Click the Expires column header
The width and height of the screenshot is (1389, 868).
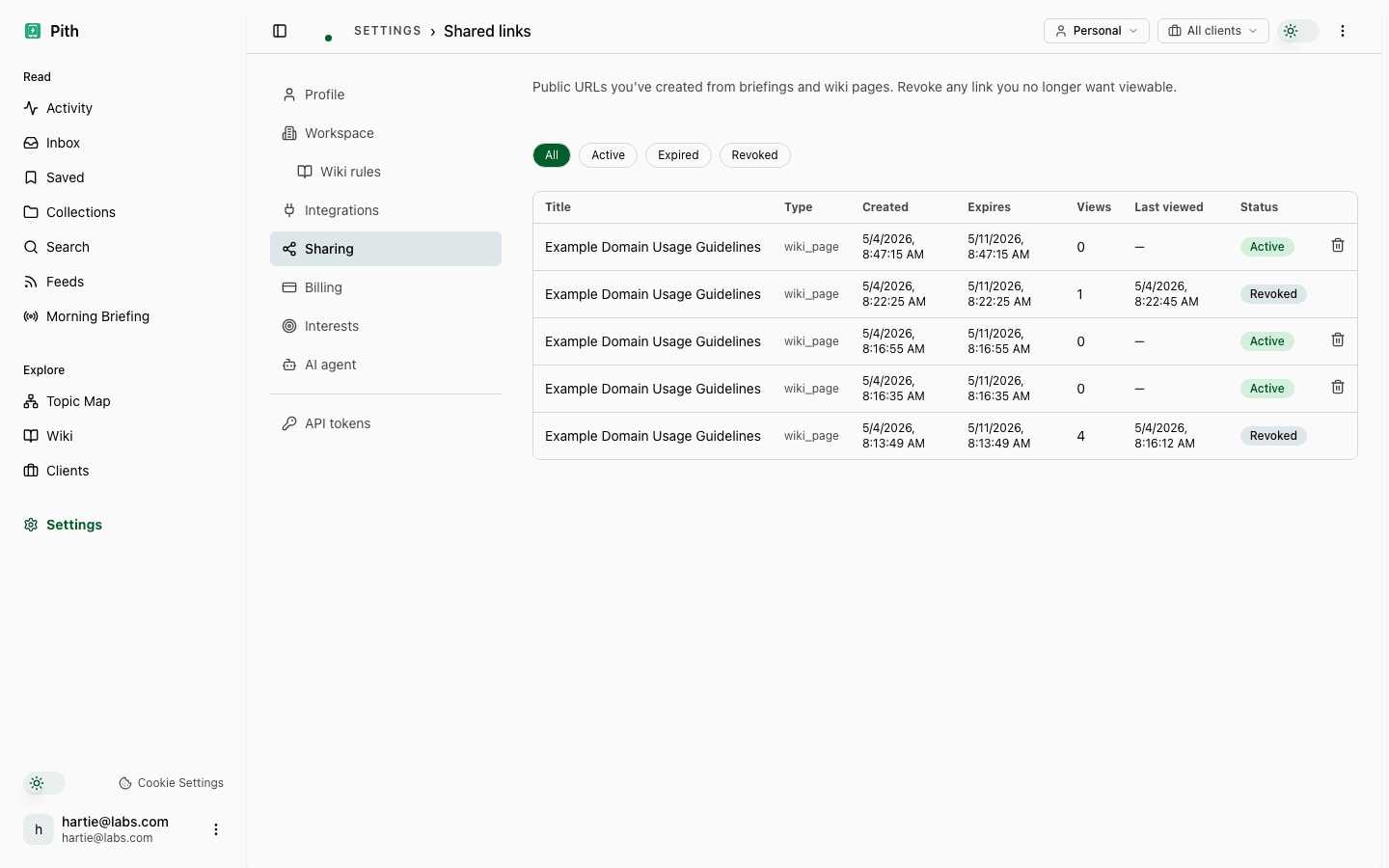pos(990,207)
